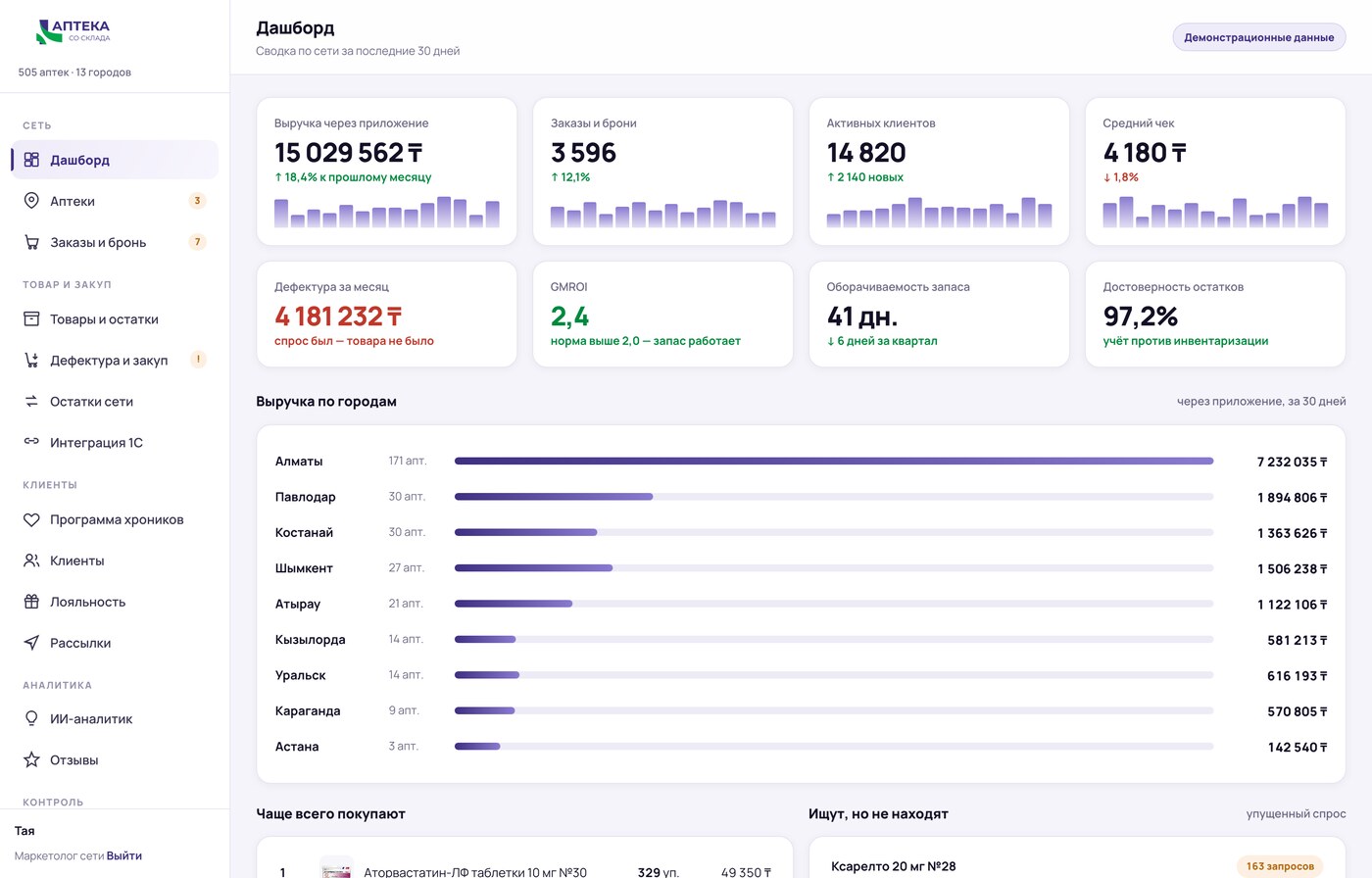This screenshot has width=1372, height=878.
Task: Click the 171 апт. label for Алматы
Action: (408, 461)
